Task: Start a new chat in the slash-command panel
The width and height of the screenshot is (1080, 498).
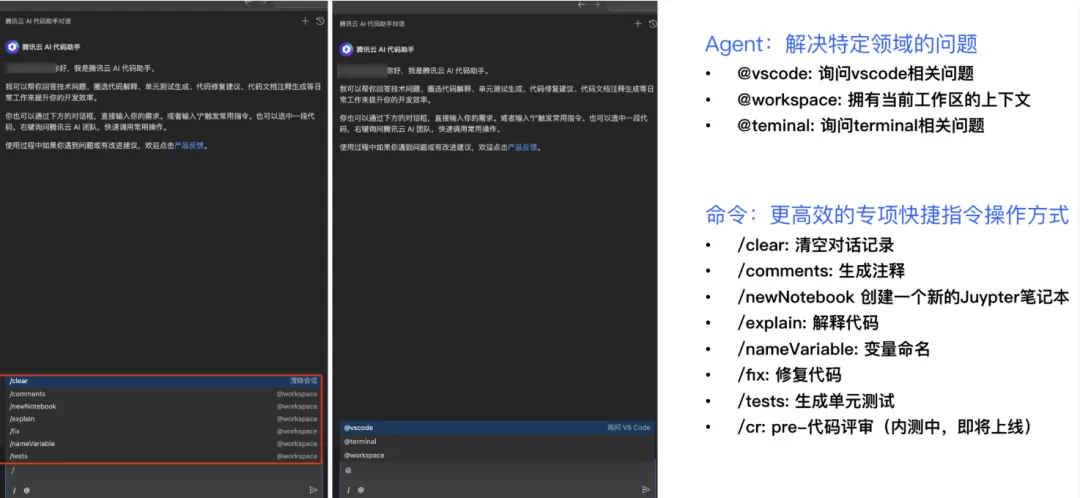Action: pos(305,21)
